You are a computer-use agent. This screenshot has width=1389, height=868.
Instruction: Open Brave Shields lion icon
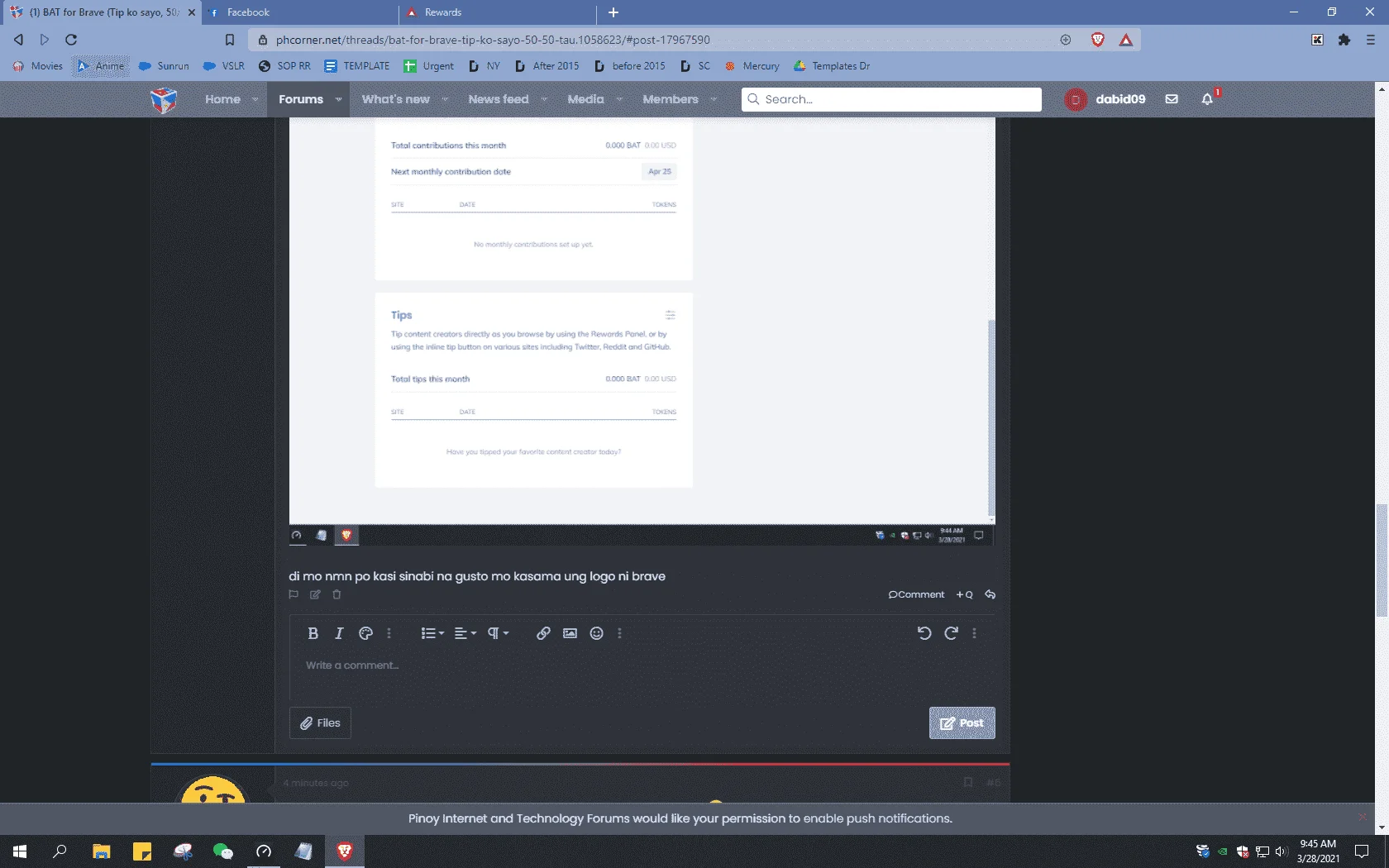coord(1098,40)
